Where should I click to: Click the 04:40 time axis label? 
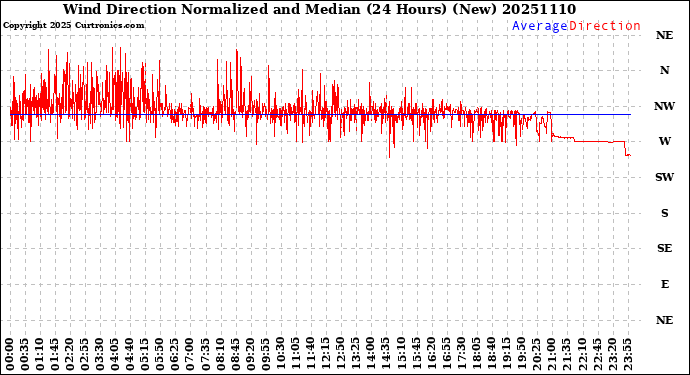(x=130, y=355)
